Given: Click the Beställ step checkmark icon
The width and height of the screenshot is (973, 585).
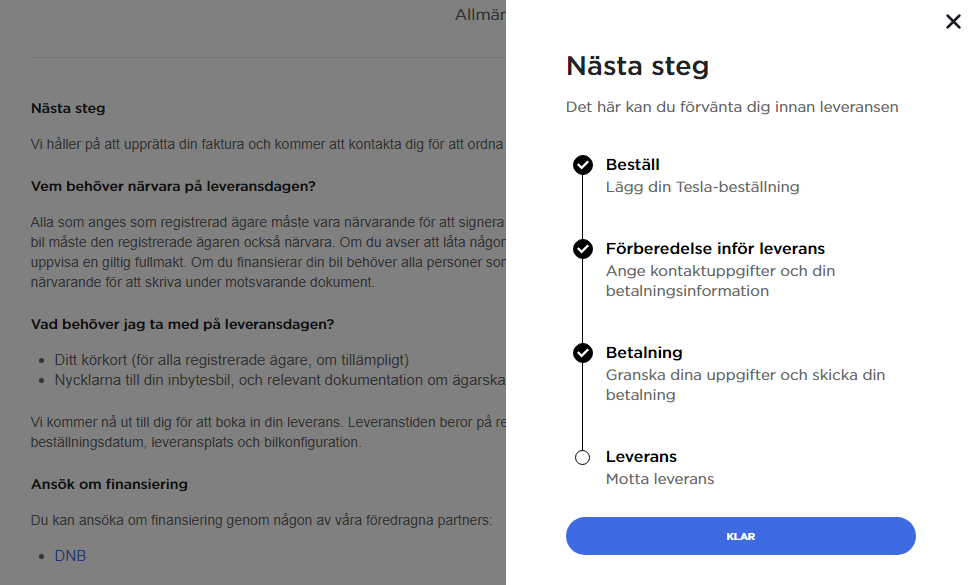Looking at the screenshot, I should point(583,165).
